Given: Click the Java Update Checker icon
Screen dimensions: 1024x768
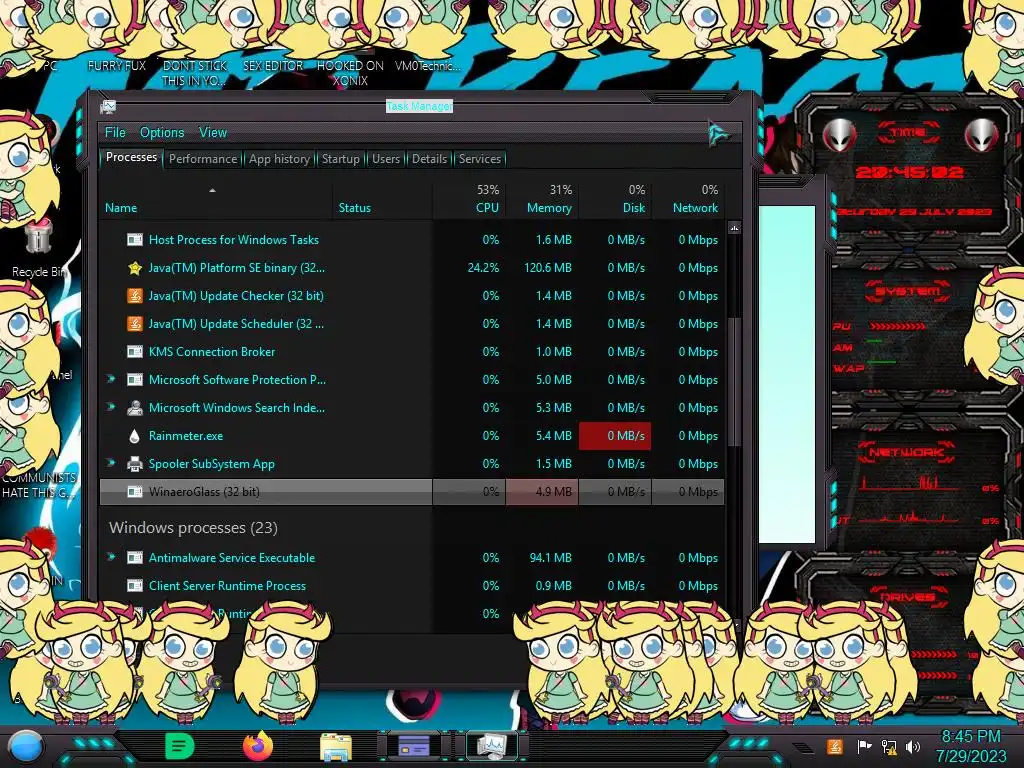Looking at the screenshot, I should point(135,296).
